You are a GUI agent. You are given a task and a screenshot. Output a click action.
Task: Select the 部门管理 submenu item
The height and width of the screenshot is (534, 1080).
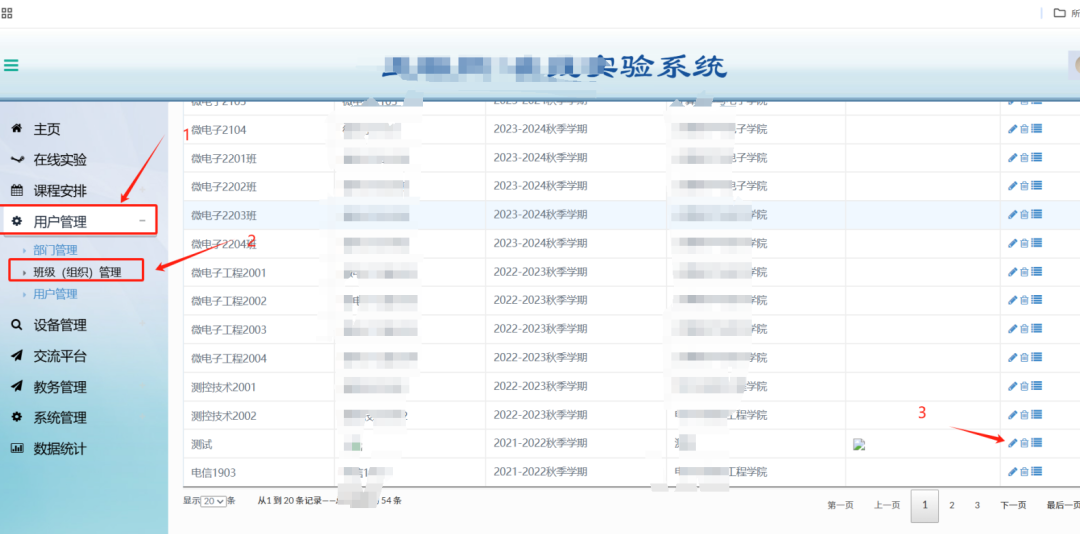click(x=55, y=250)
